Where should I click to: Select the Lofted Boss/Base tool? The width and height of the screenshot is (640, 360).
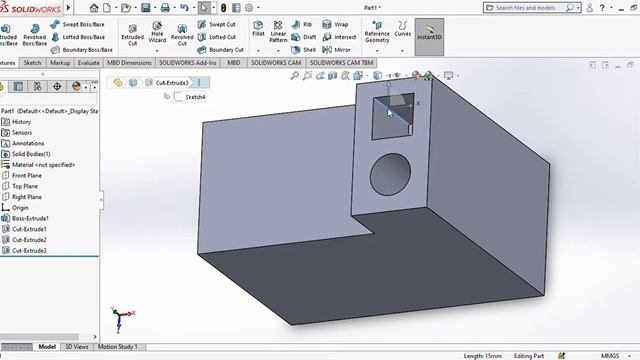coord(78,37)
